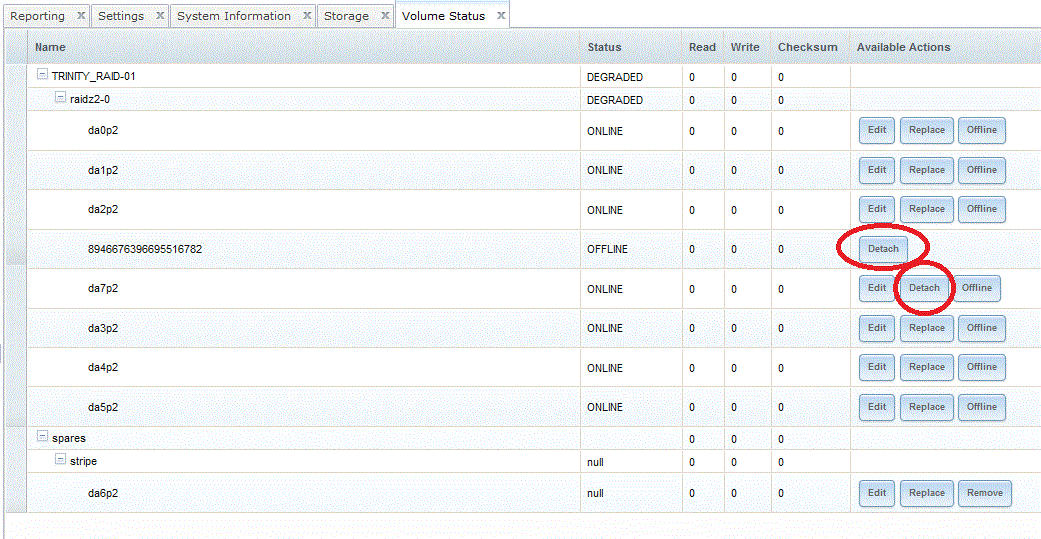Collapse the spares group
The width and height of the screenshot is (1041, 539).
pyautogui.click(x=42, y=437)
